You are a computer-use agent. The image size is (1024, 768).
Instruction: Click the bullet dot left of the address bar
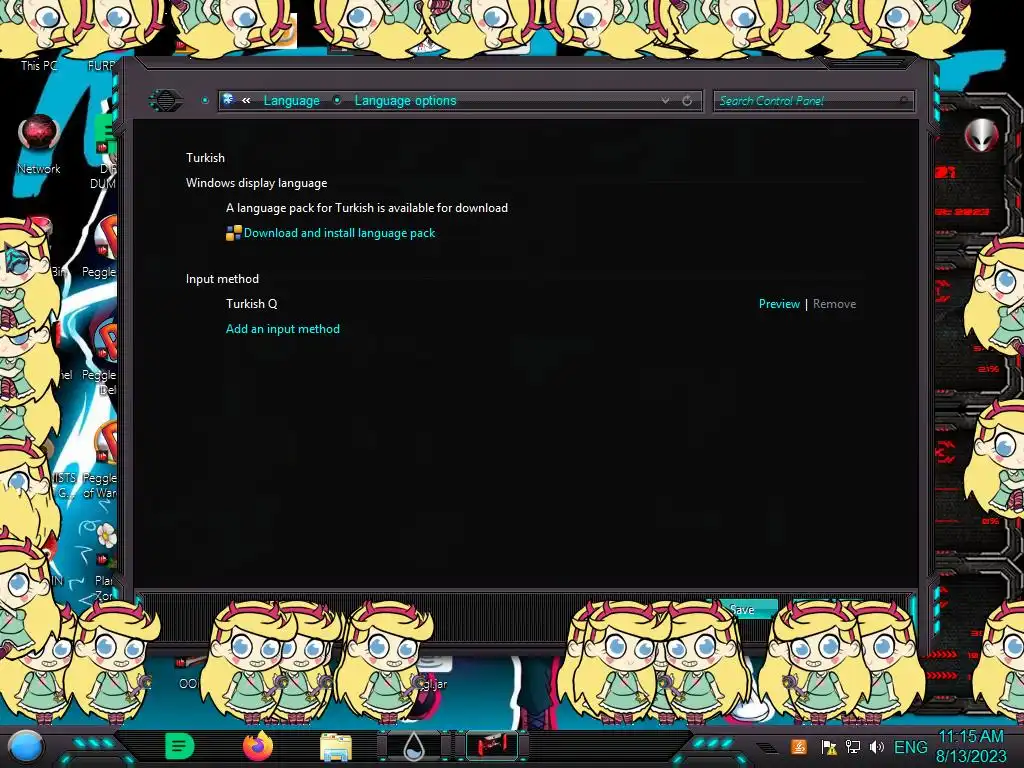click(x=205, y=101)
